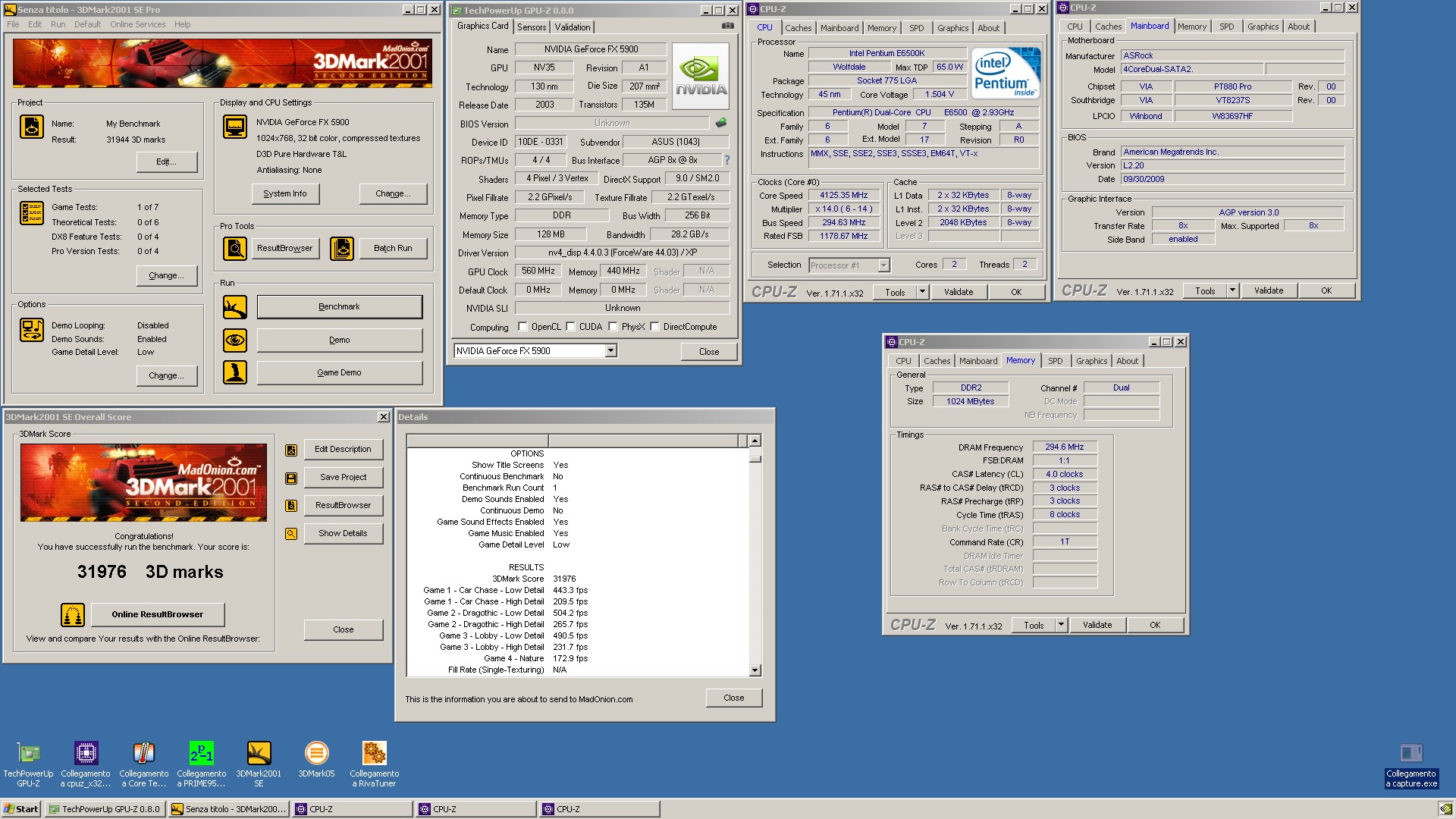Open Caches tab in CPU-Z CPU window
1456x819 pixels.
798,28
